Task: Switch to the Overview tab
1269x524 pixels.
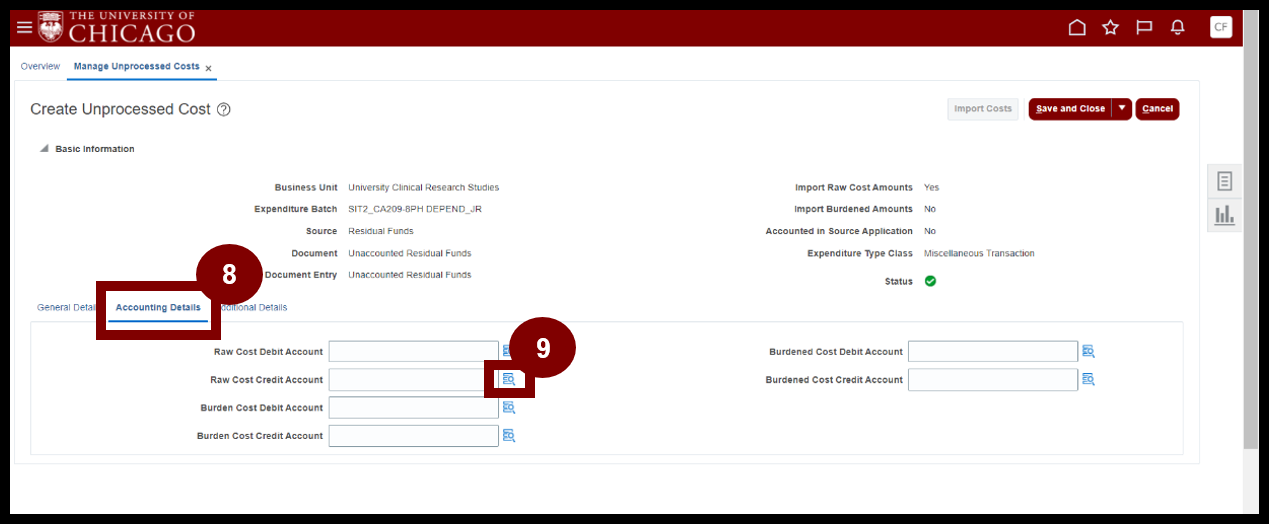Action: coord(41,66)
